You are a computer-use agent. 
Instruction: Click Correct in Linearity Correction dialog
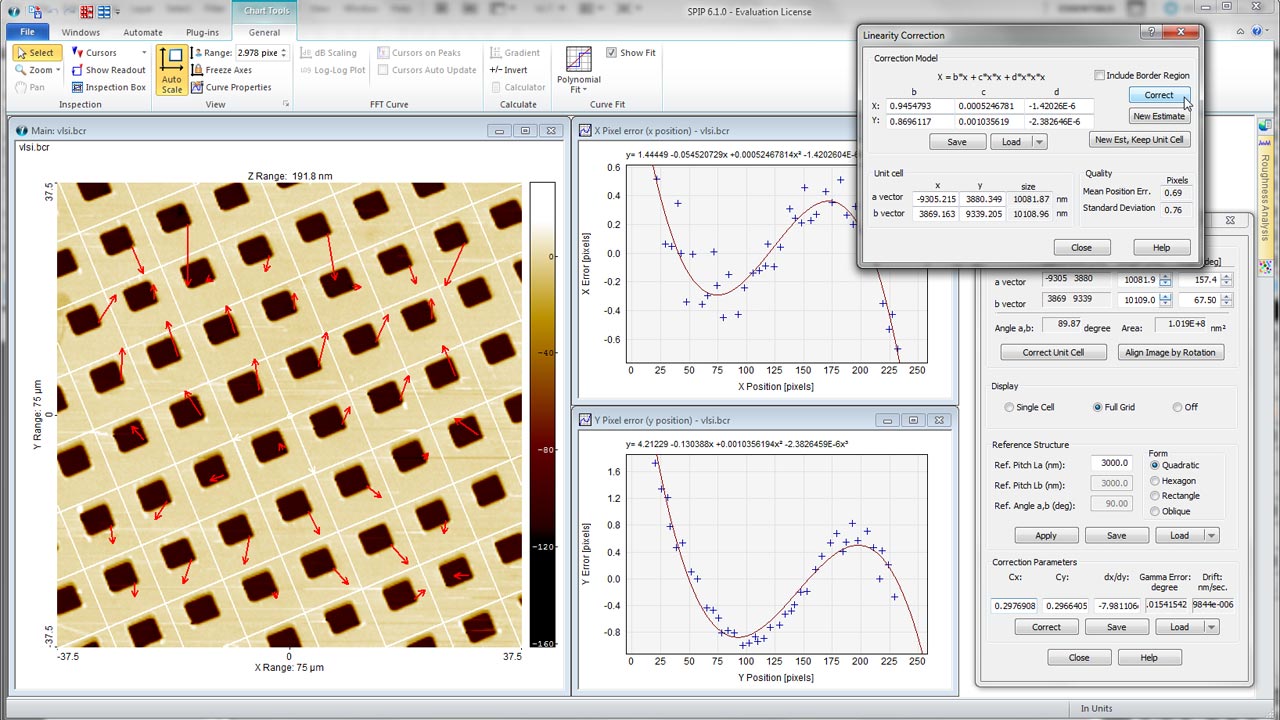[x=1159, y=95]
